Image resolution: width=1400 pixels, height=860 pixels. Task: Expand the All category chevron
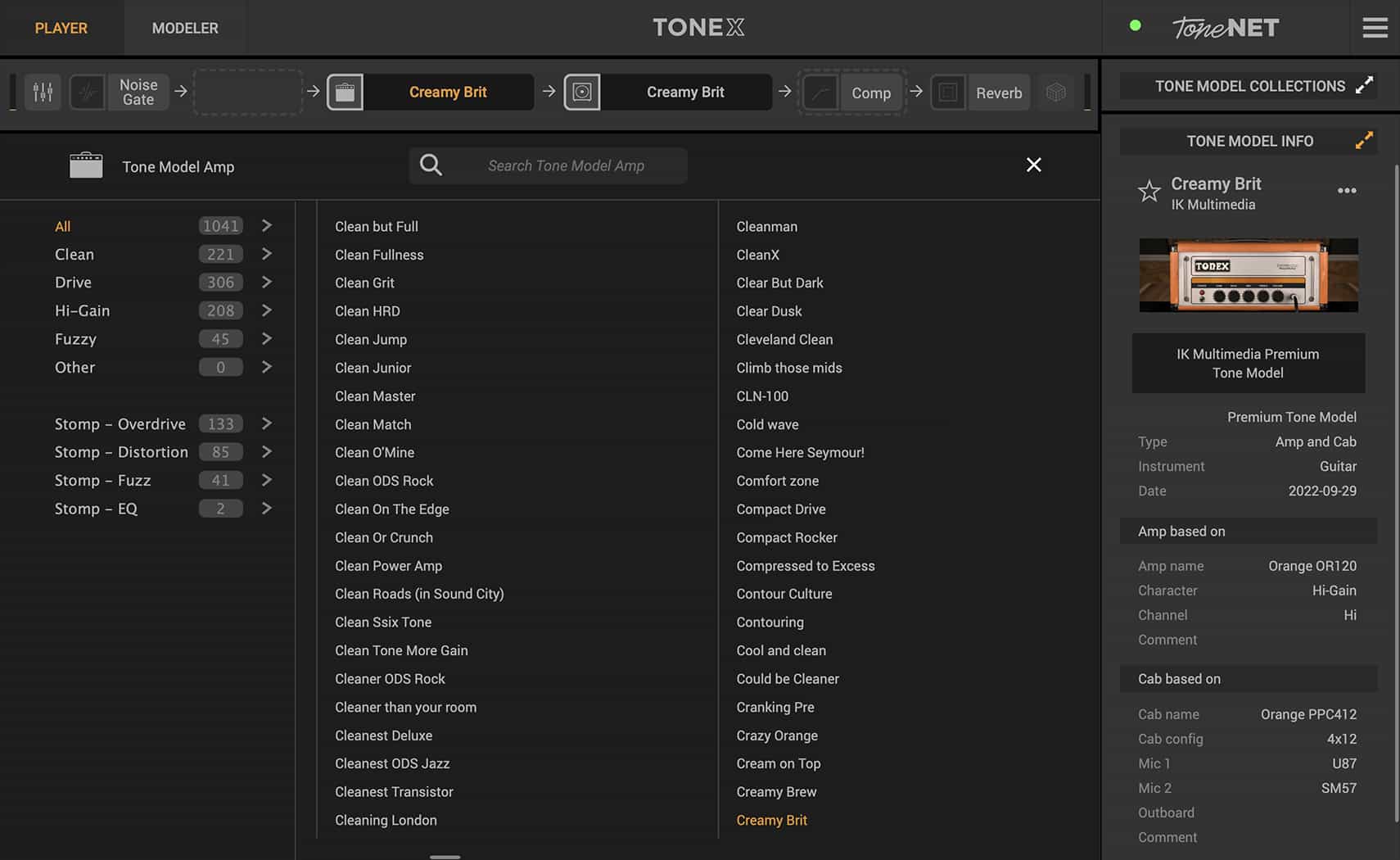coord(266,225)
